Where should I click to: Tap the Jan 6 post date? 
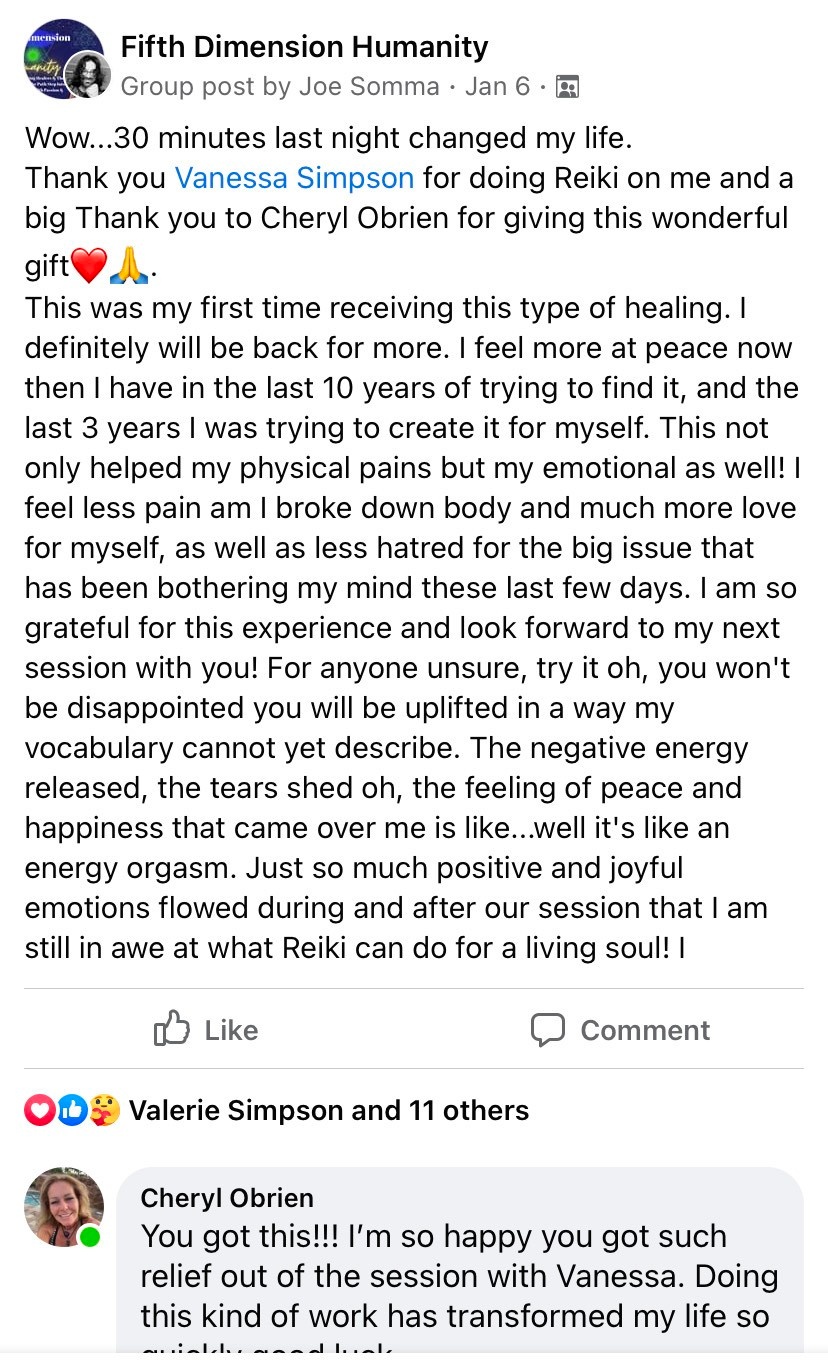tap(497, 87)
